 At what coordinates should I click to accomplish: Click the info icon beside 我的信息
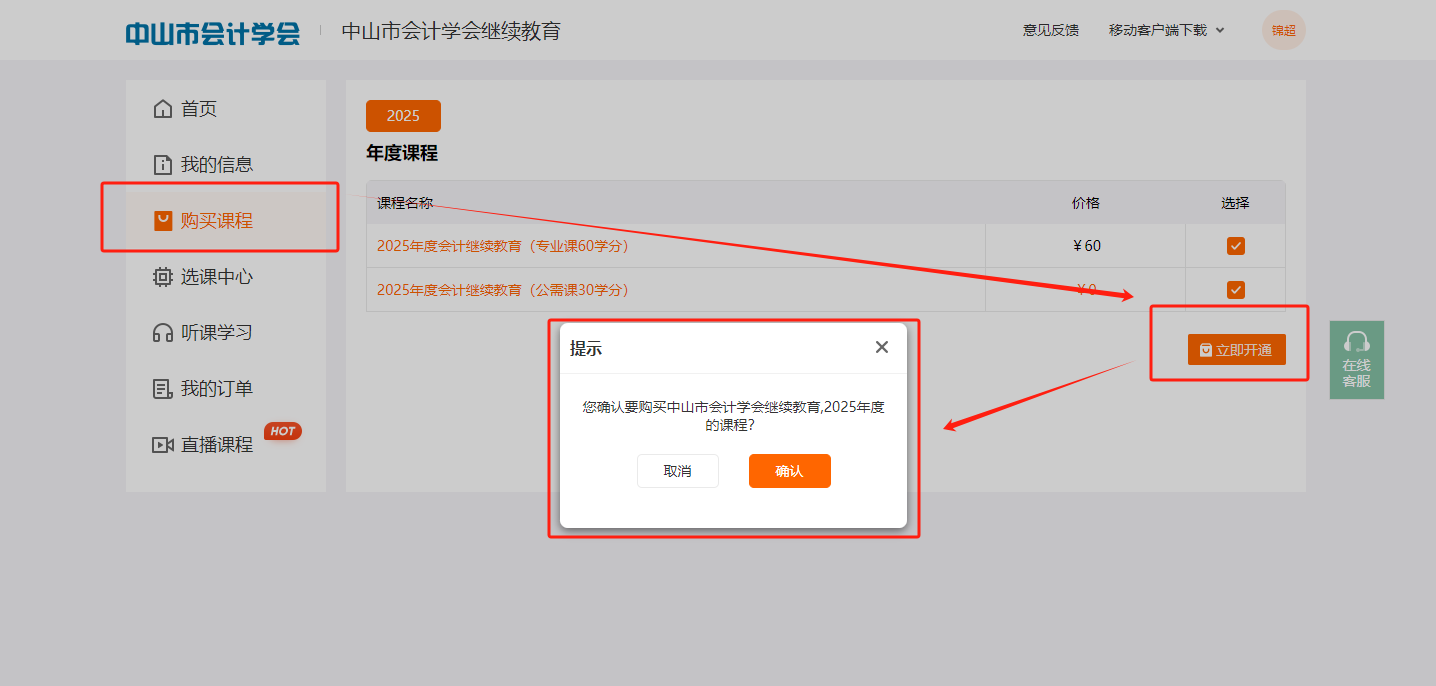click(x=162, y=165)
